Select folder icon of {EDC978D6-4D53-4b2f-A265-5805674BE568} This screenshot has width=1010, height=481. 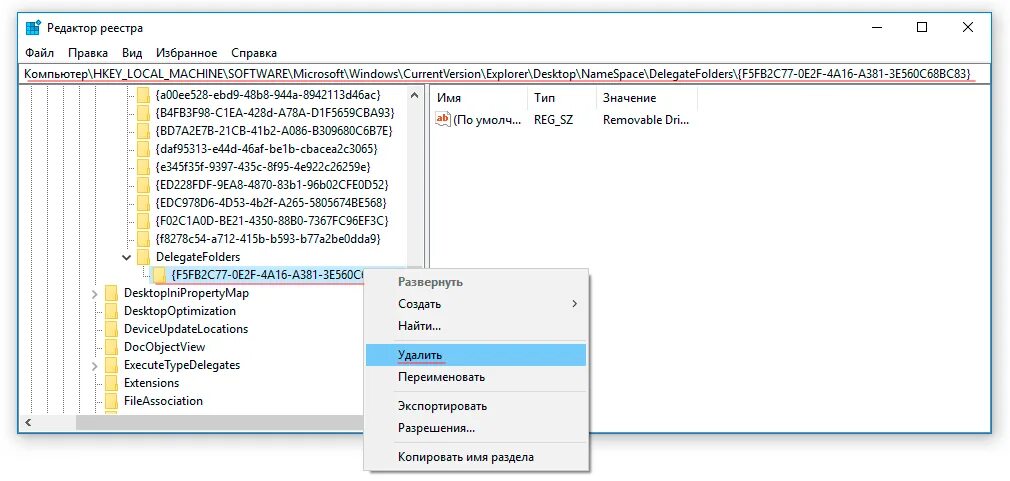click(143, 203)
